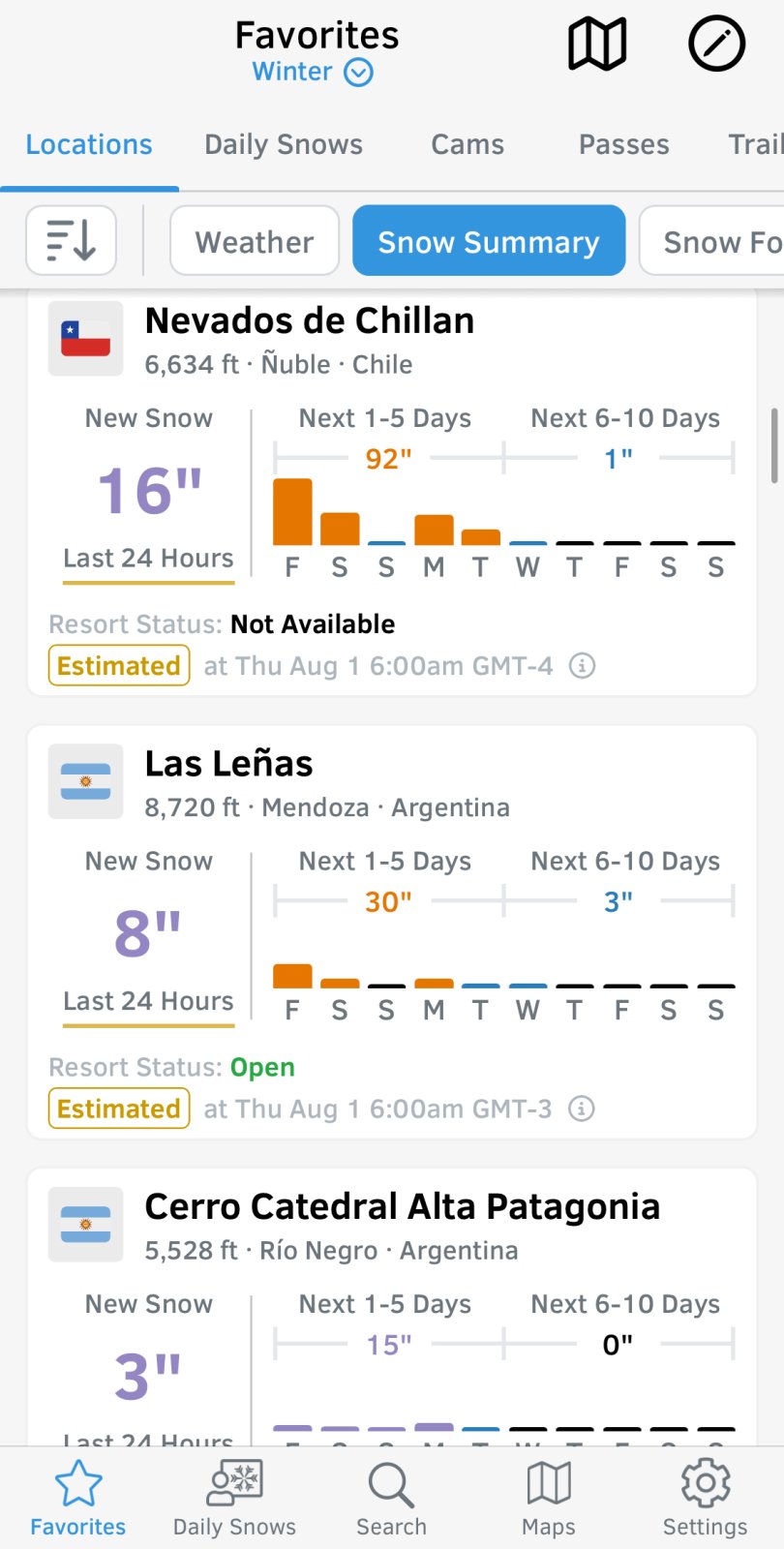Tap the Chile flag thumbnail
784x1549 pixels.
point(86,339)
